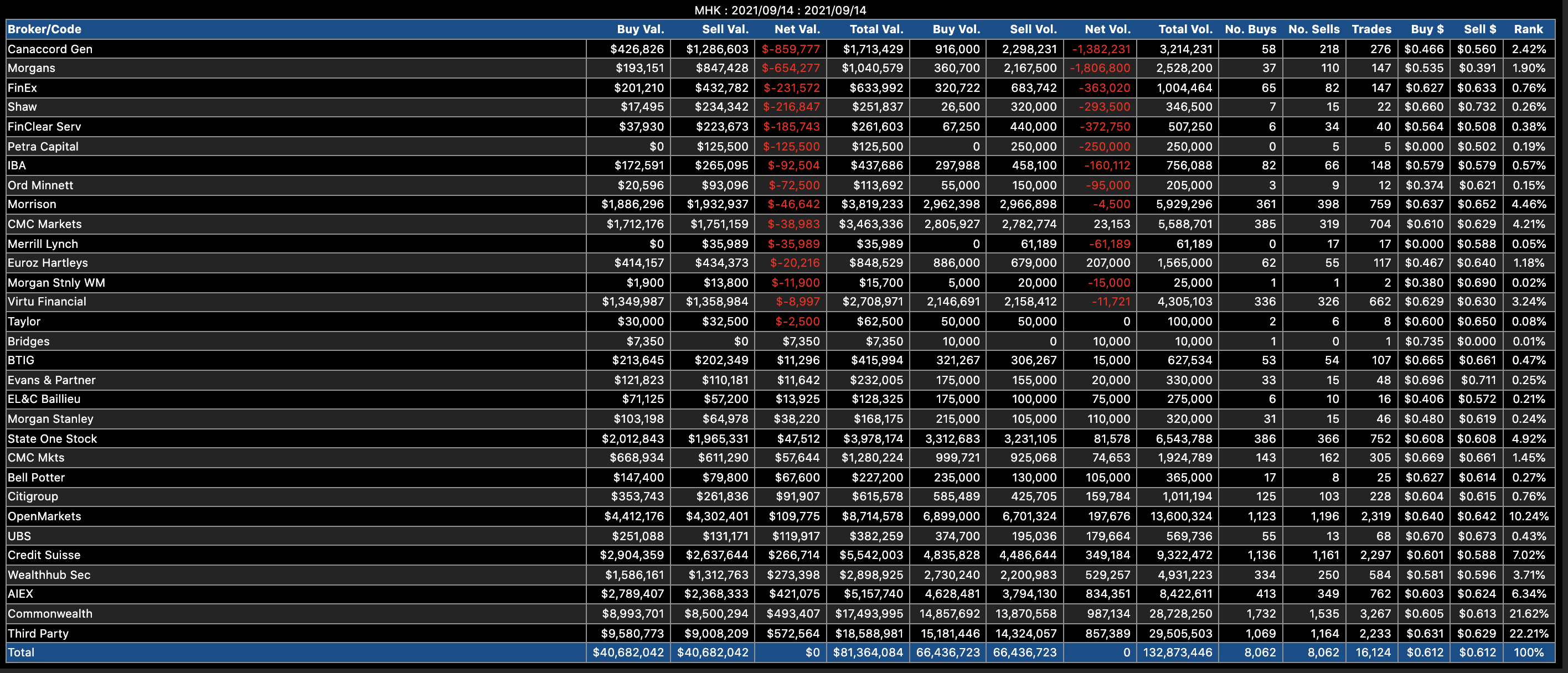Select the Citigroup broker name
This screenshot has width=1568, height=673.
click(33, 496)
